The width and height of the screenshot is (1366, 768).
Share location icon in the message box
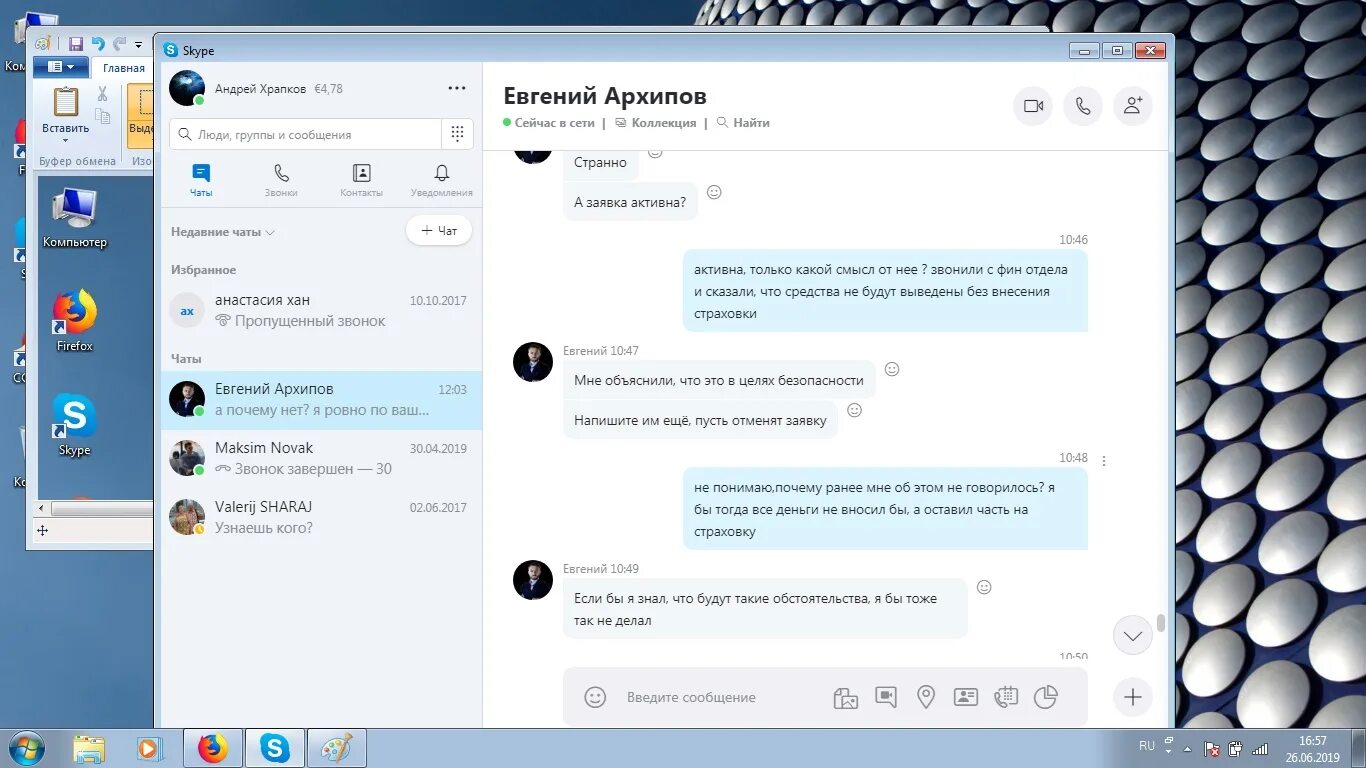tap(926, 697)
